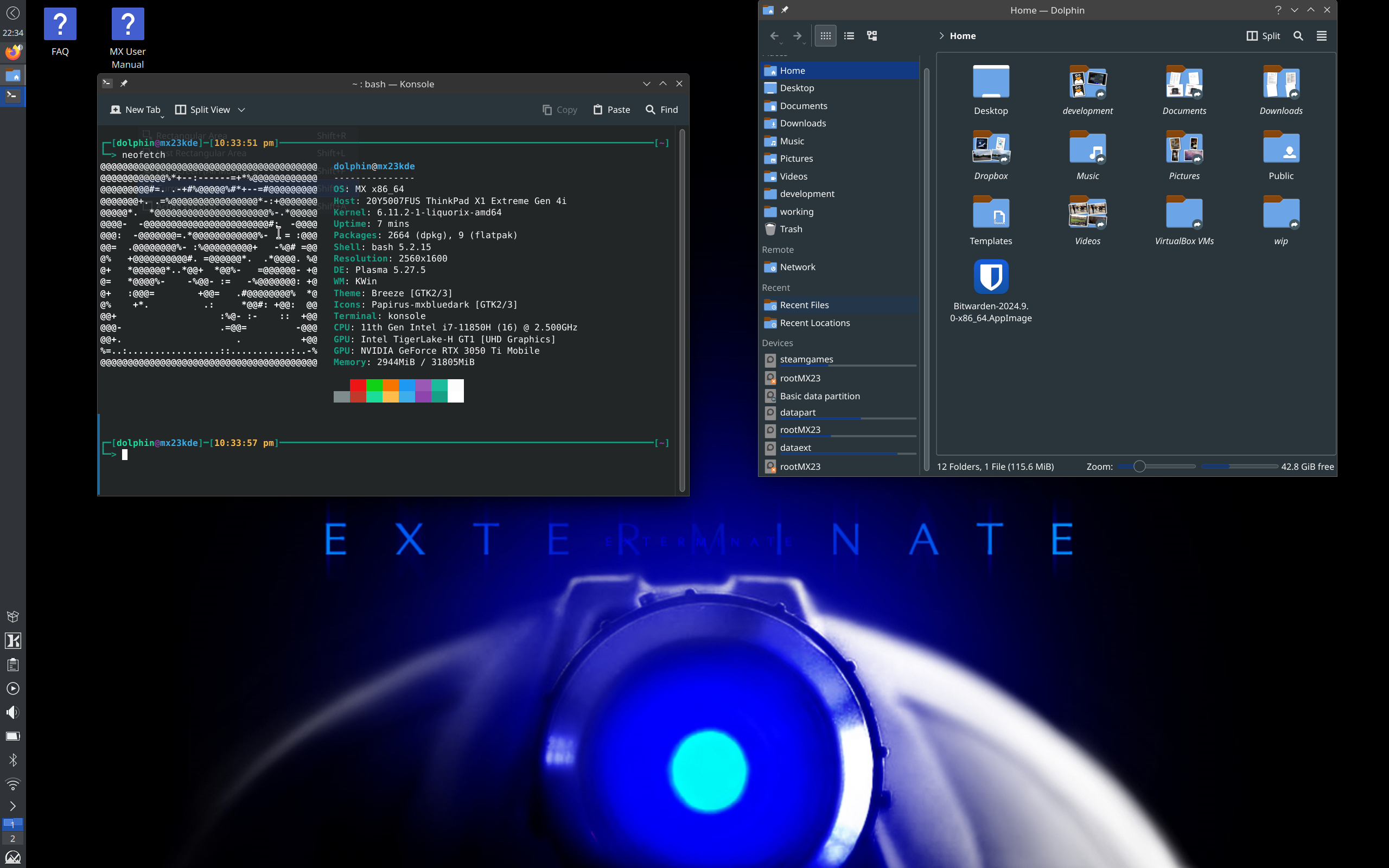Open Bluetooth tray icon
Image resolution: width=1389 pixels, height=868 pixels.
pos(12,760)
